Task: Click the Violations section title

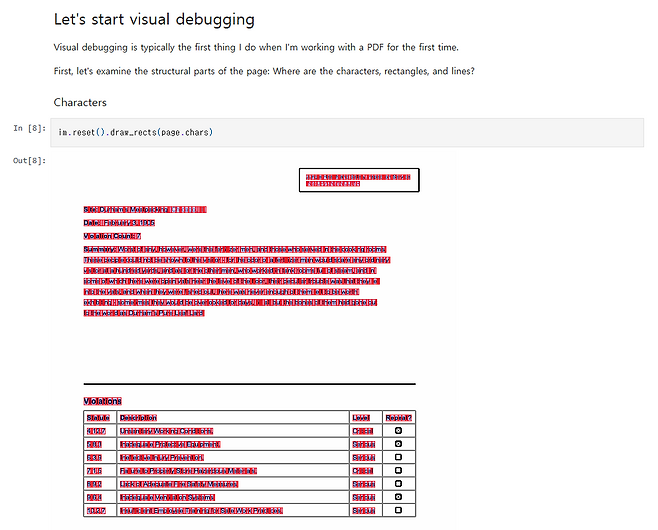Action: pyautogui.click(x=102, y=401)
